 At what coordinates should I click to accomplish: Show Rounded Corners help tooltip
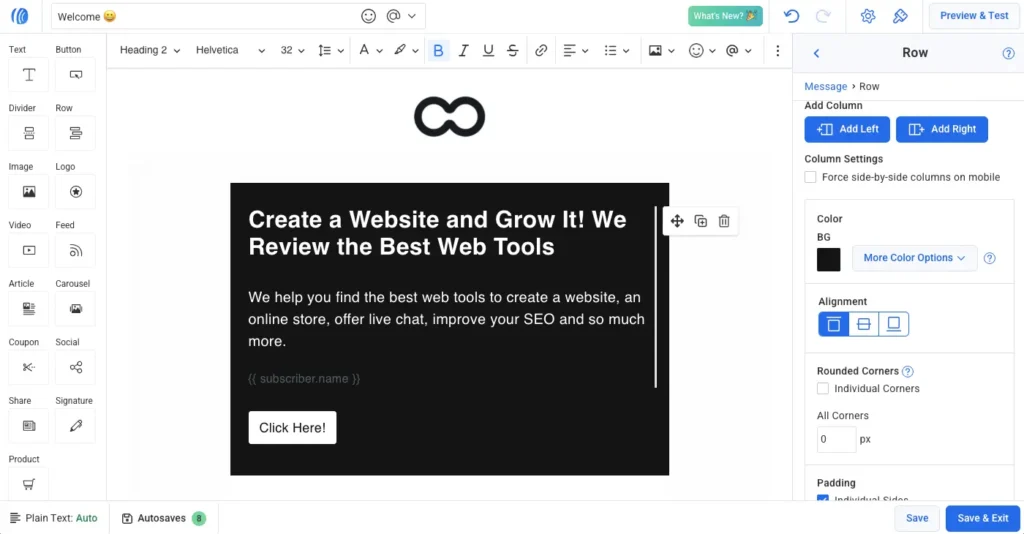908,371
